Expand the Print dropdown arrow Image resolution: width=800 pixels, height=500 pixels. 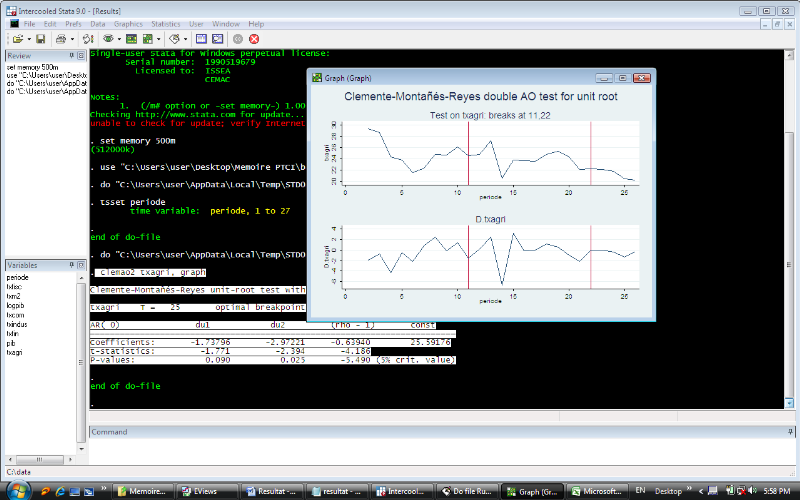[70, 38]
